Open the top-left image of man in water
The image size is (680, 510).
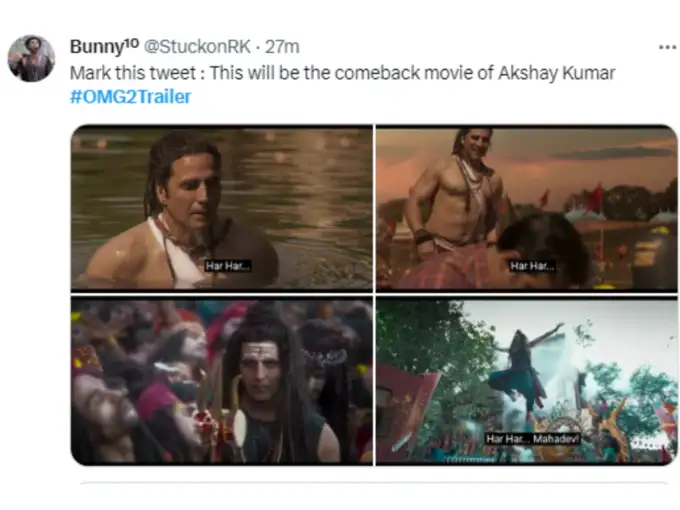tap(222, 207)
